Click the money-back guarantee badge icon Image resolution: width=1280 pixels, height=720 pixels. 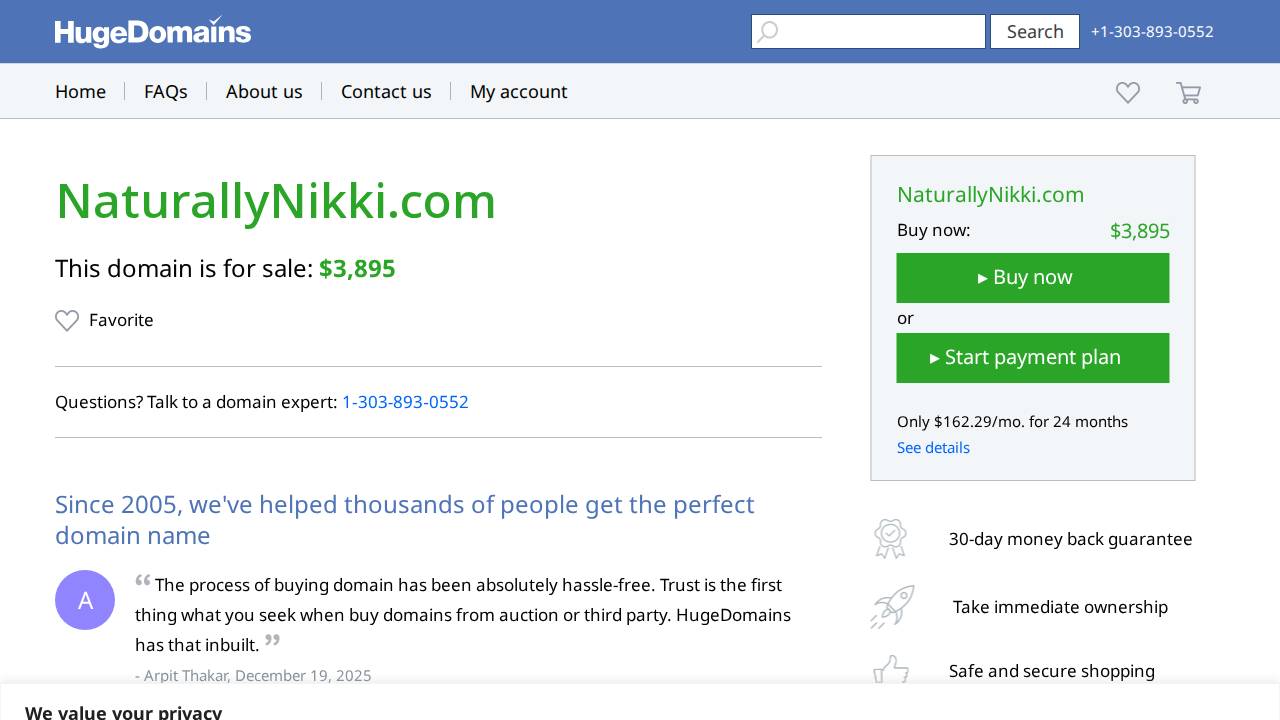coord(891,538)
